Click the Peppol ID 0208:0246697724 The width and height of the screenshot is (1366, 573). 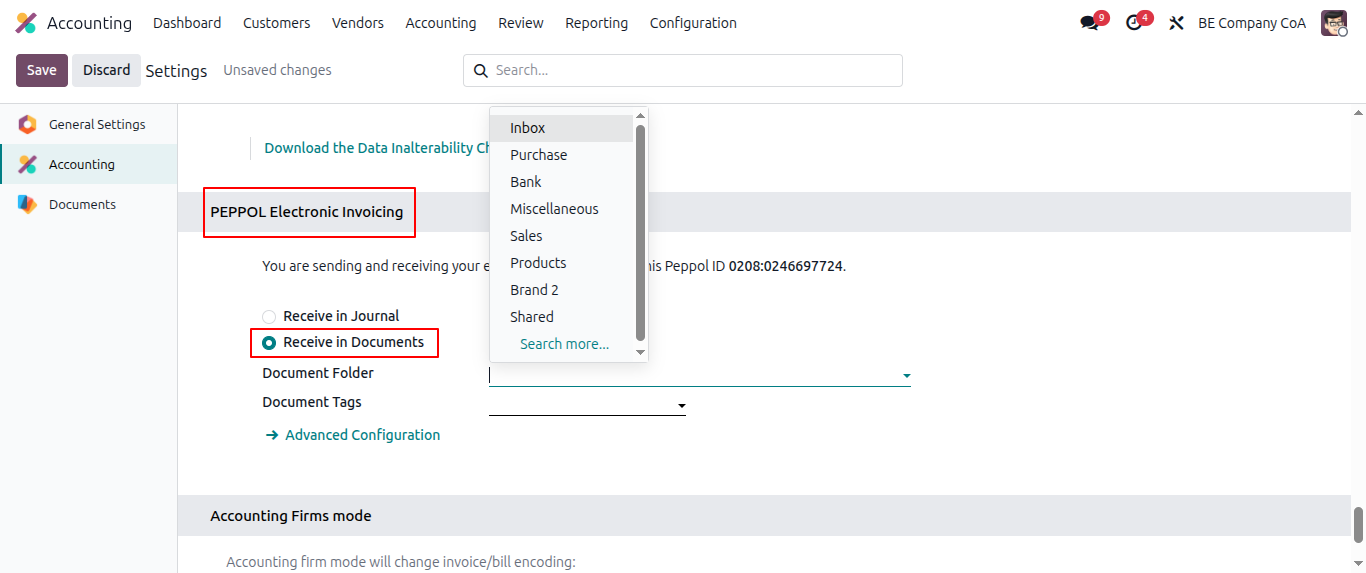click(786, 267)
